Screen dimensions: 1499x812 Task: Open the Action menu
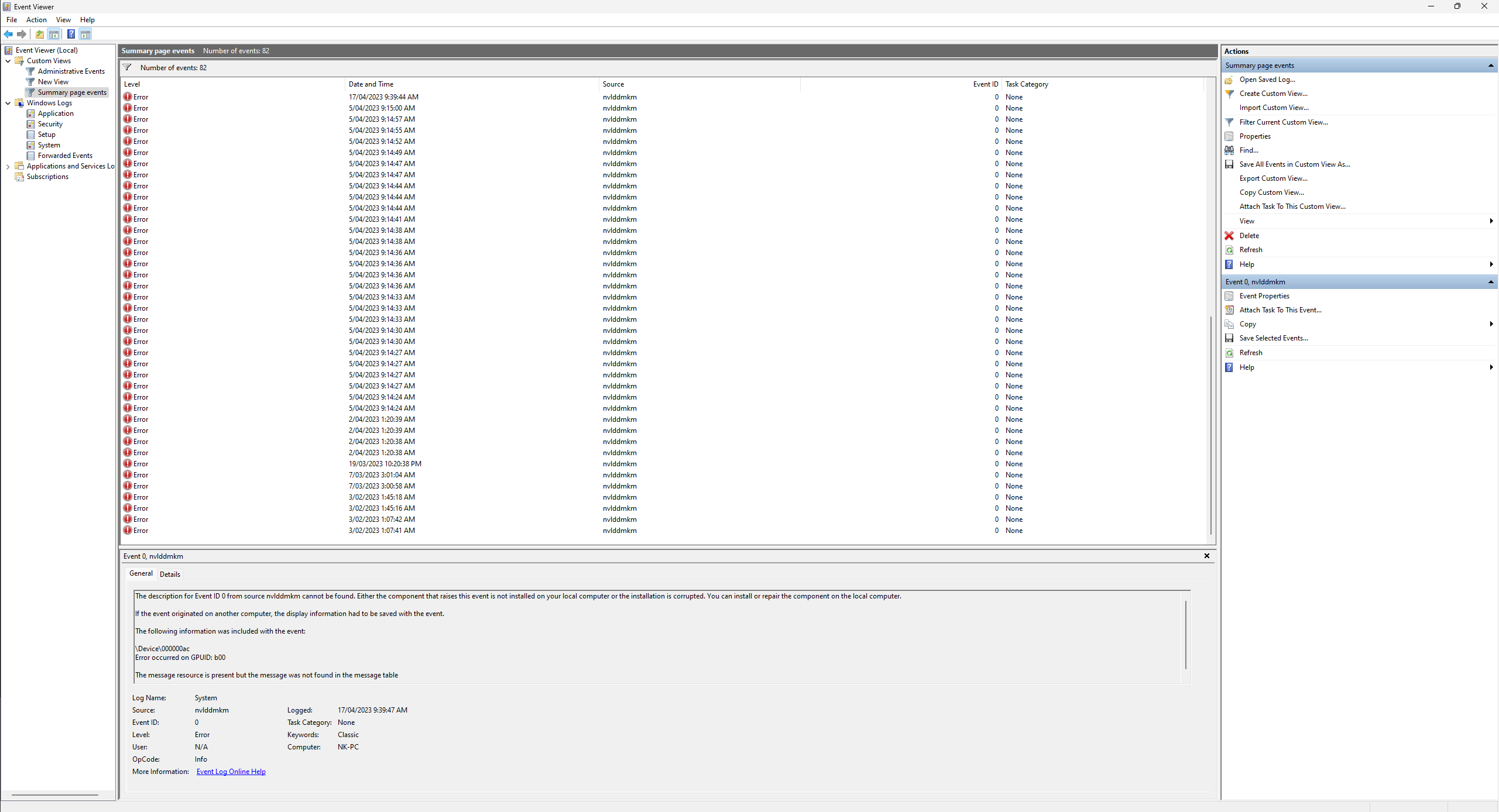pos(36,20)
